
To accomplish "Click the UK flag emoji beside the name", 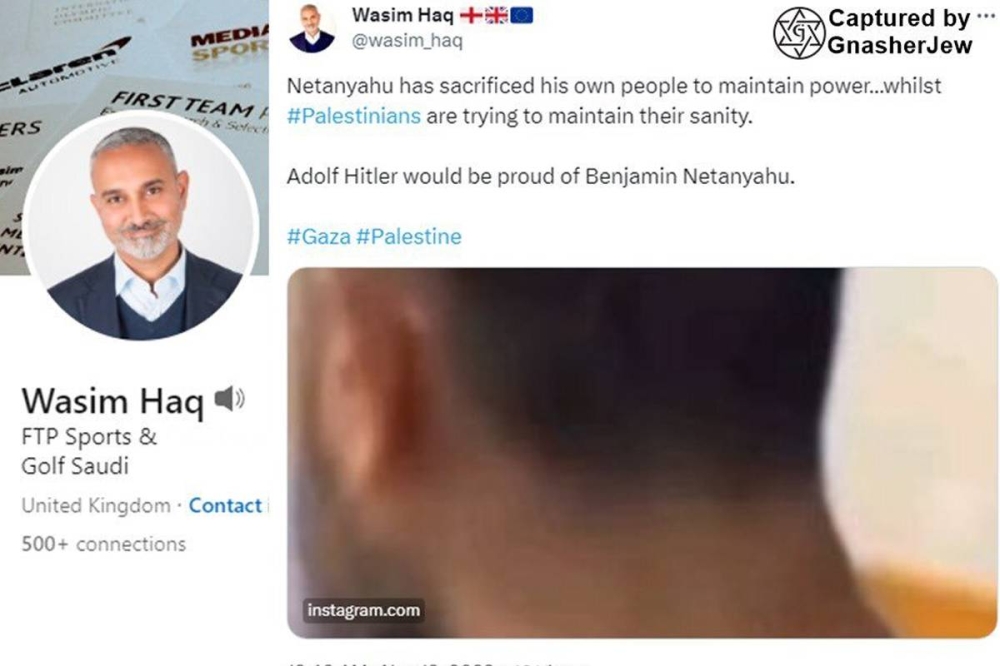I will click(x=496, y=15).
